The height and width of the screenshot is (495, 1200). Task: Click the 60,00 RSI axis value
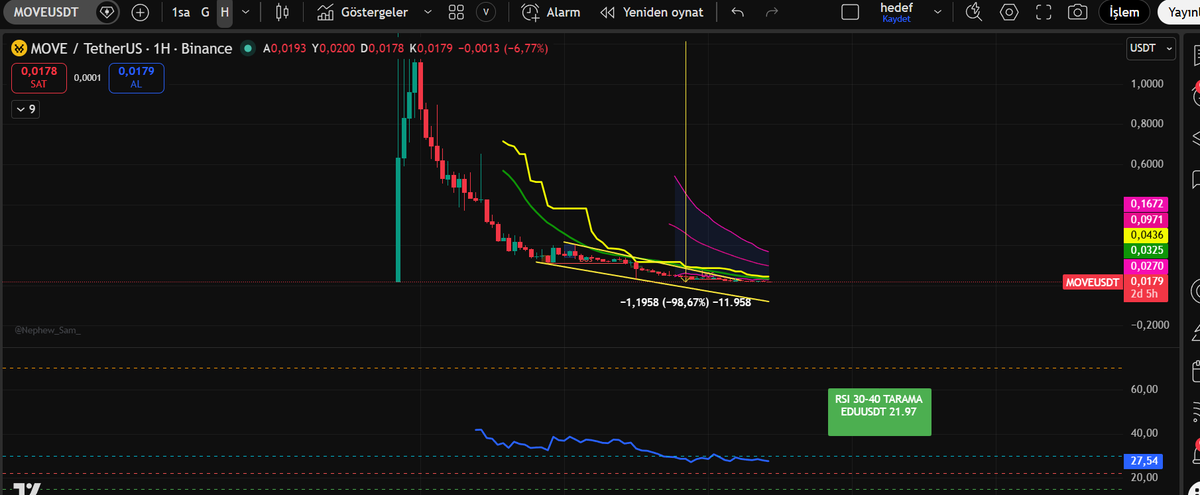click(x=1144, y=389)
